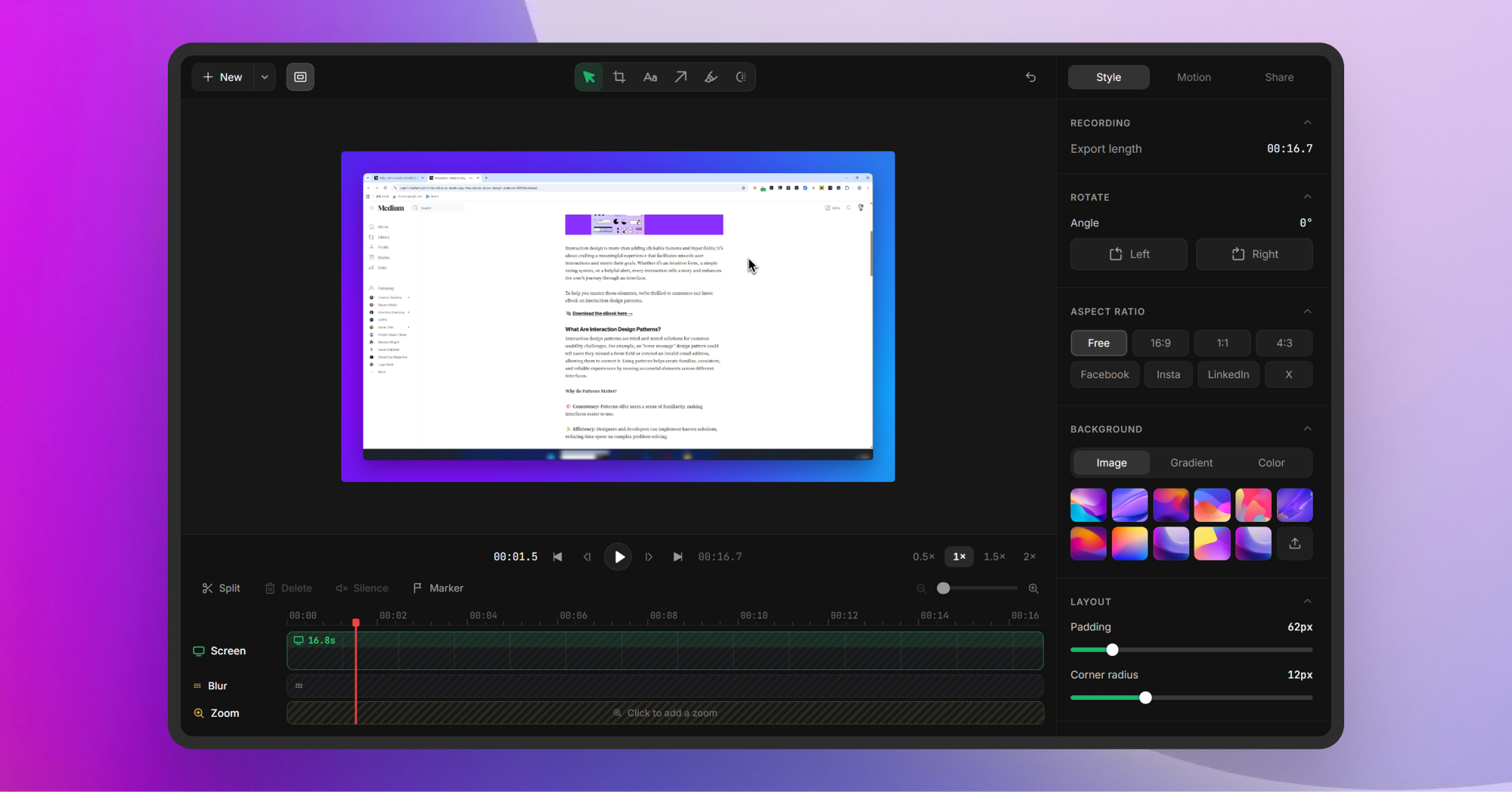Set playback speed to 1.5×

coord(994,557)
